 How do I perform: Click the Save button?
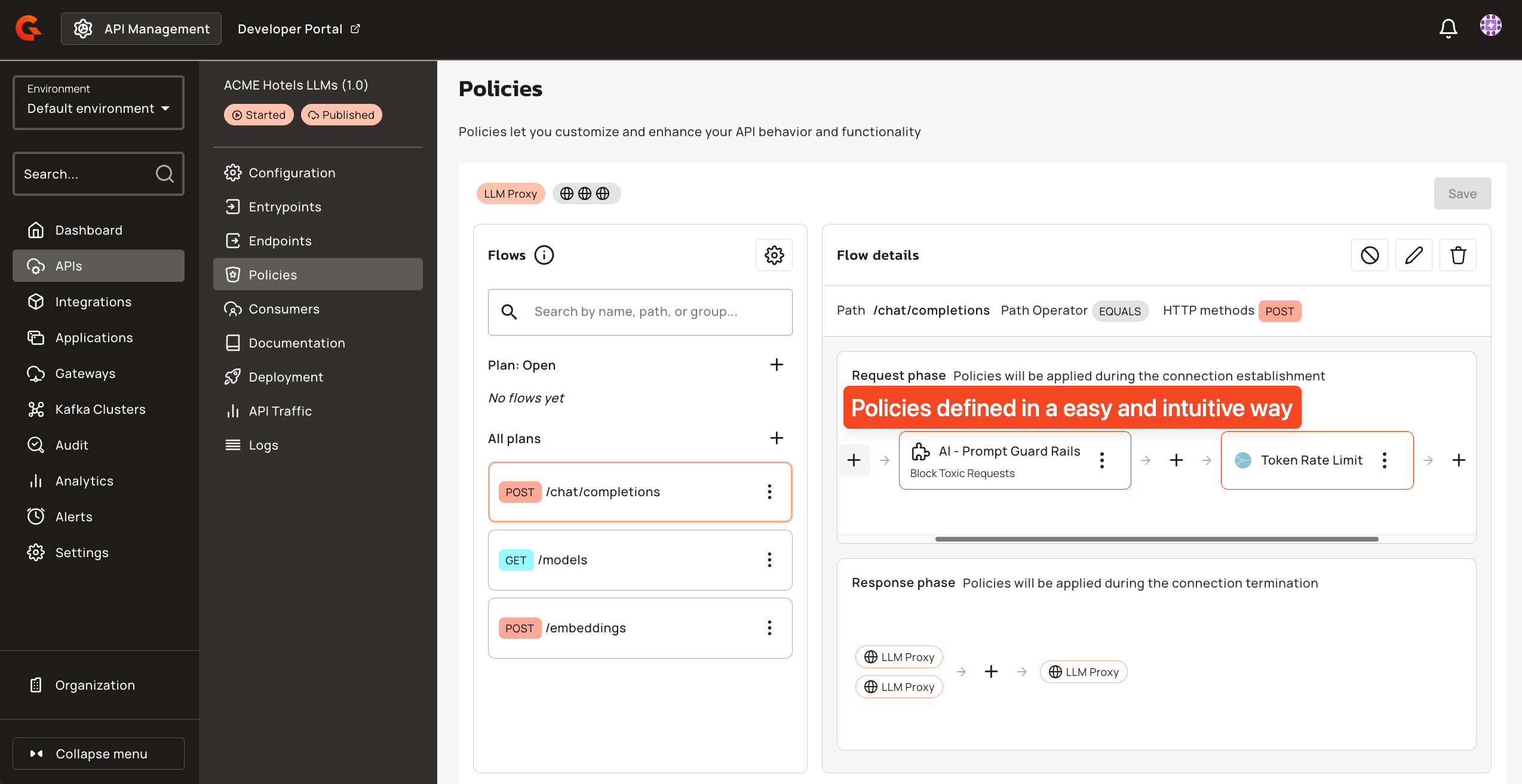point(1462,193)
